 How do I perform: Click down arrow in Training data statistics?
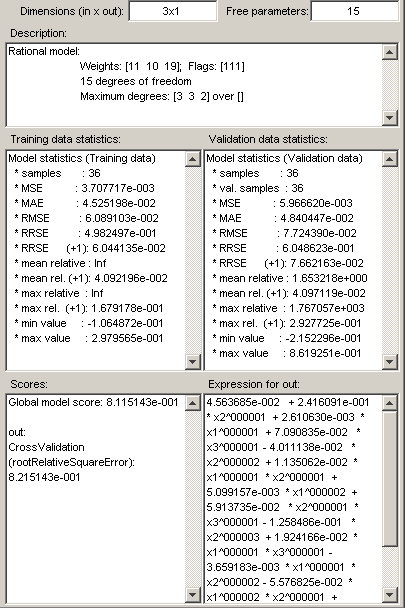(x=193, y=361)
